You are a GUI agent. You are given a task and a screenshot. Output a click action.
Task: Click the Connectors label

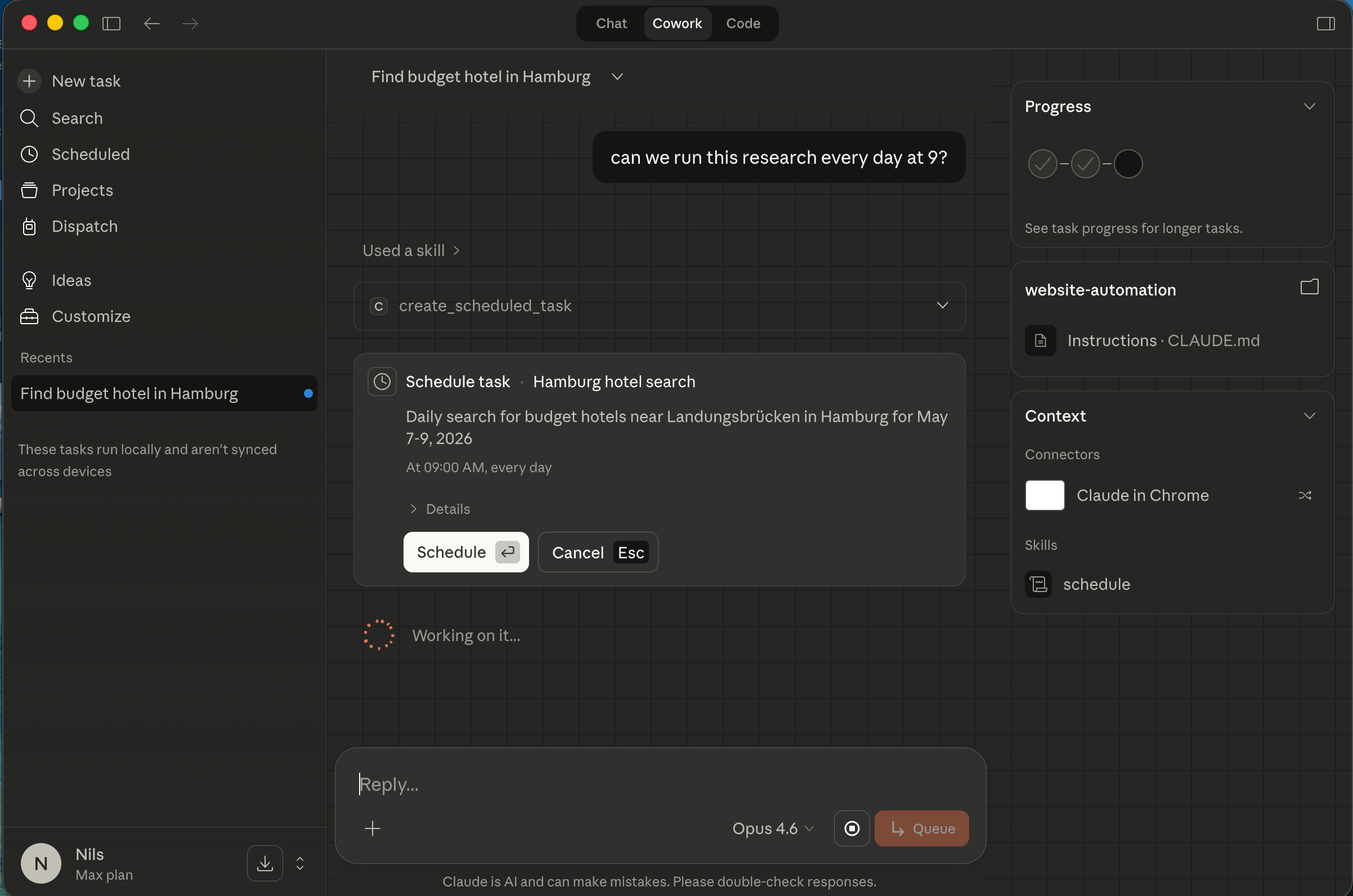(1061, 454)
